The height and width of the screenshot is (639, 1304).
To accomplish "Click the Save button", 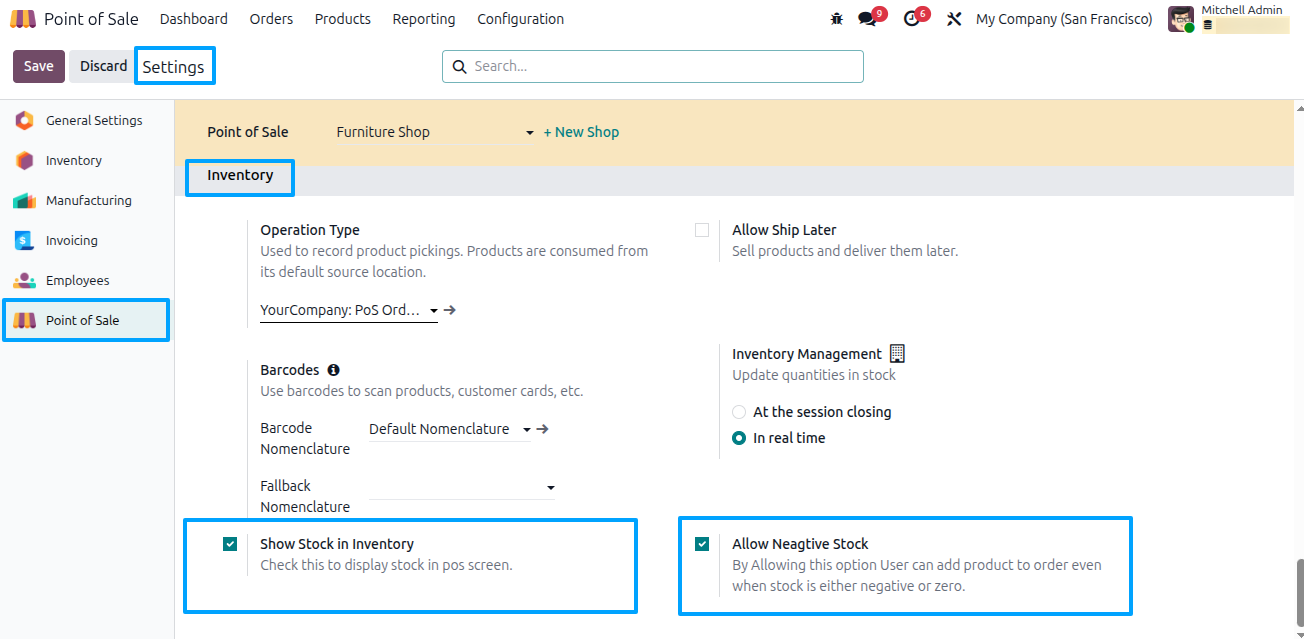I will pyautogui.click(x=39, y=66).
